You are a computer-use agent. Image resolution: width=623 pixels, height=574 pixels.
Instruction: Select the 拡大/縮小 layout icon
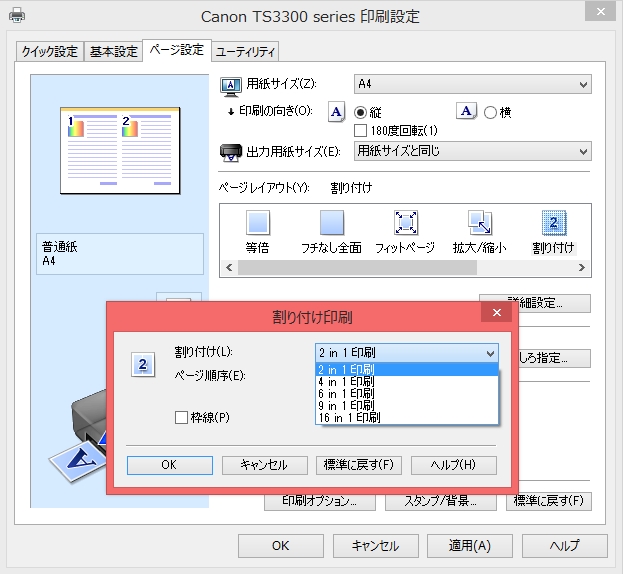point(480,222)
